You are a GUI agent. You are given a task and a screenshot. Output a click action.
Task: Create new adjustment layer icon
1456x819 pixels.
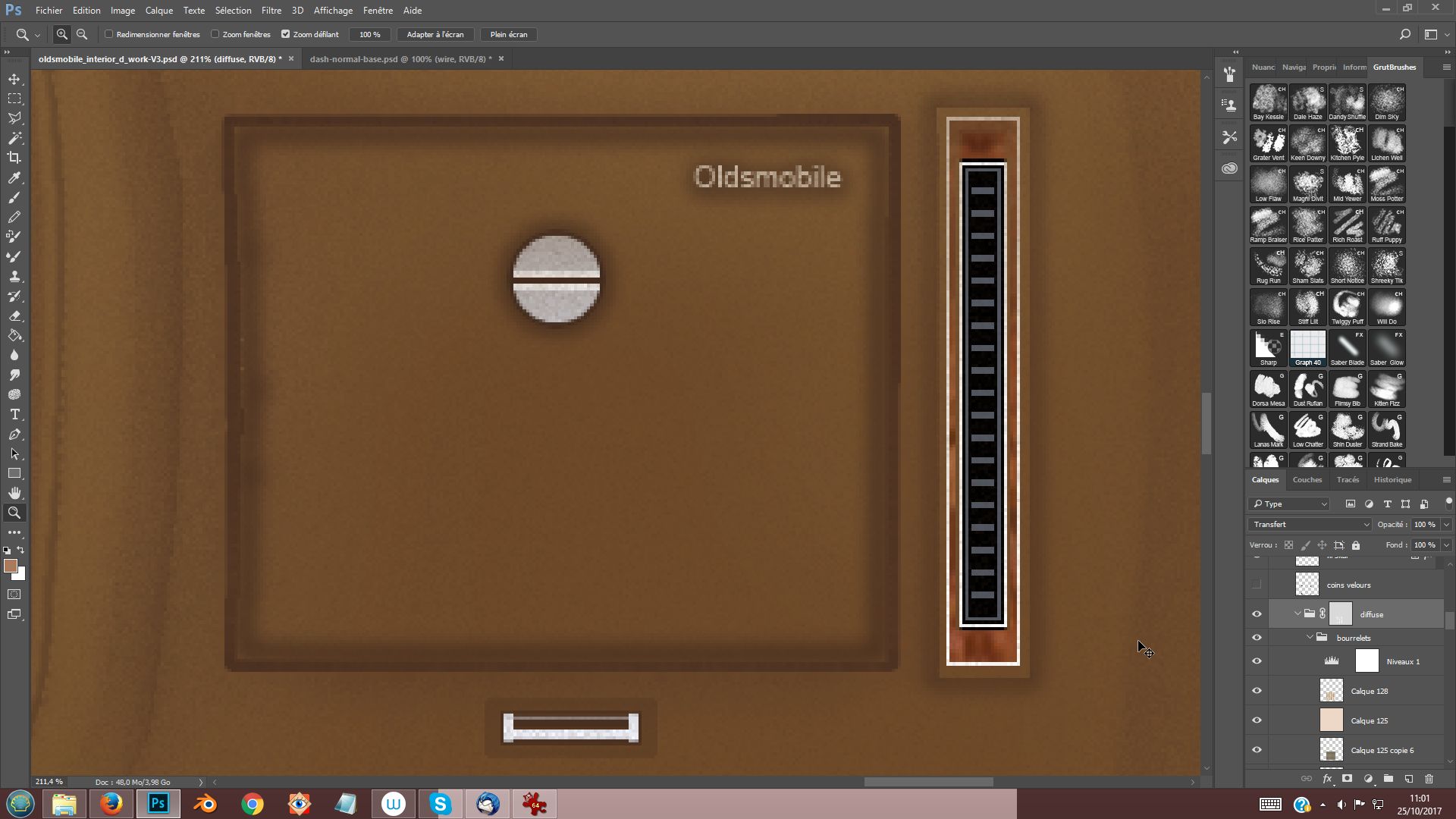pyautogui.click(x=1368, y=779)
